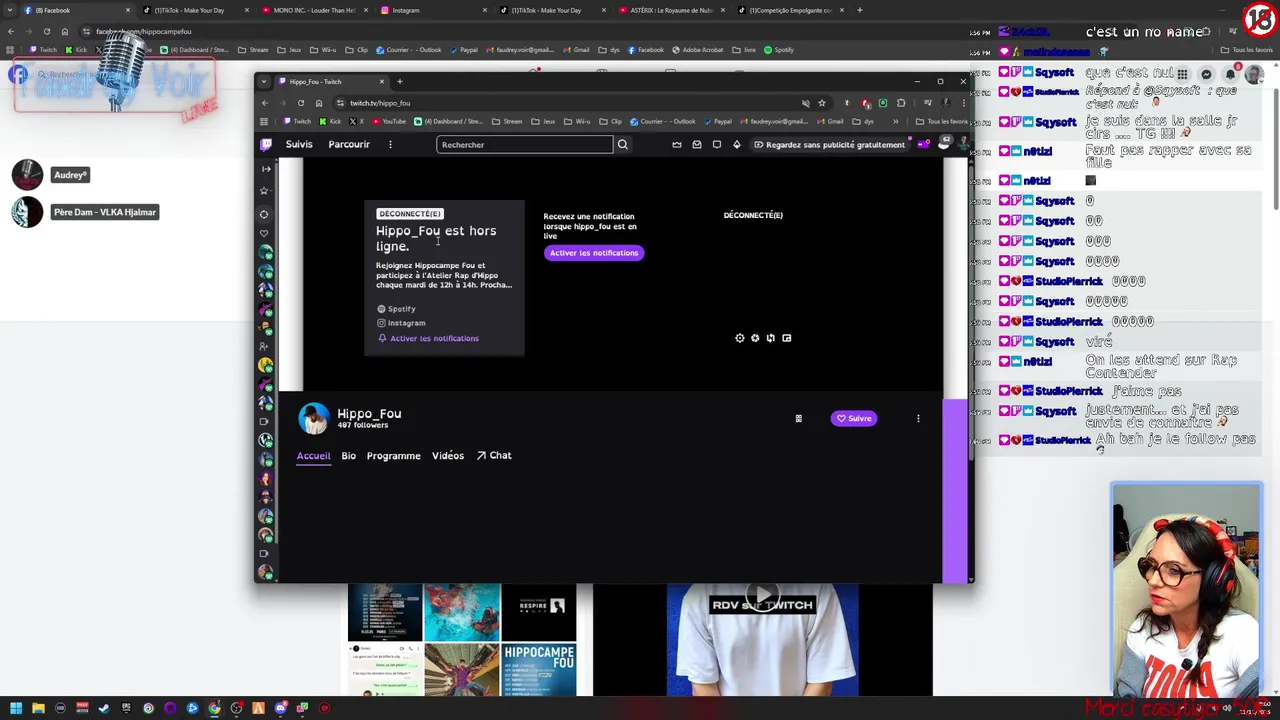The height and width of the screenshot is (720, 1280).
Task: Open the Wii-u bookmarks folder
Action: click(577, 122)
